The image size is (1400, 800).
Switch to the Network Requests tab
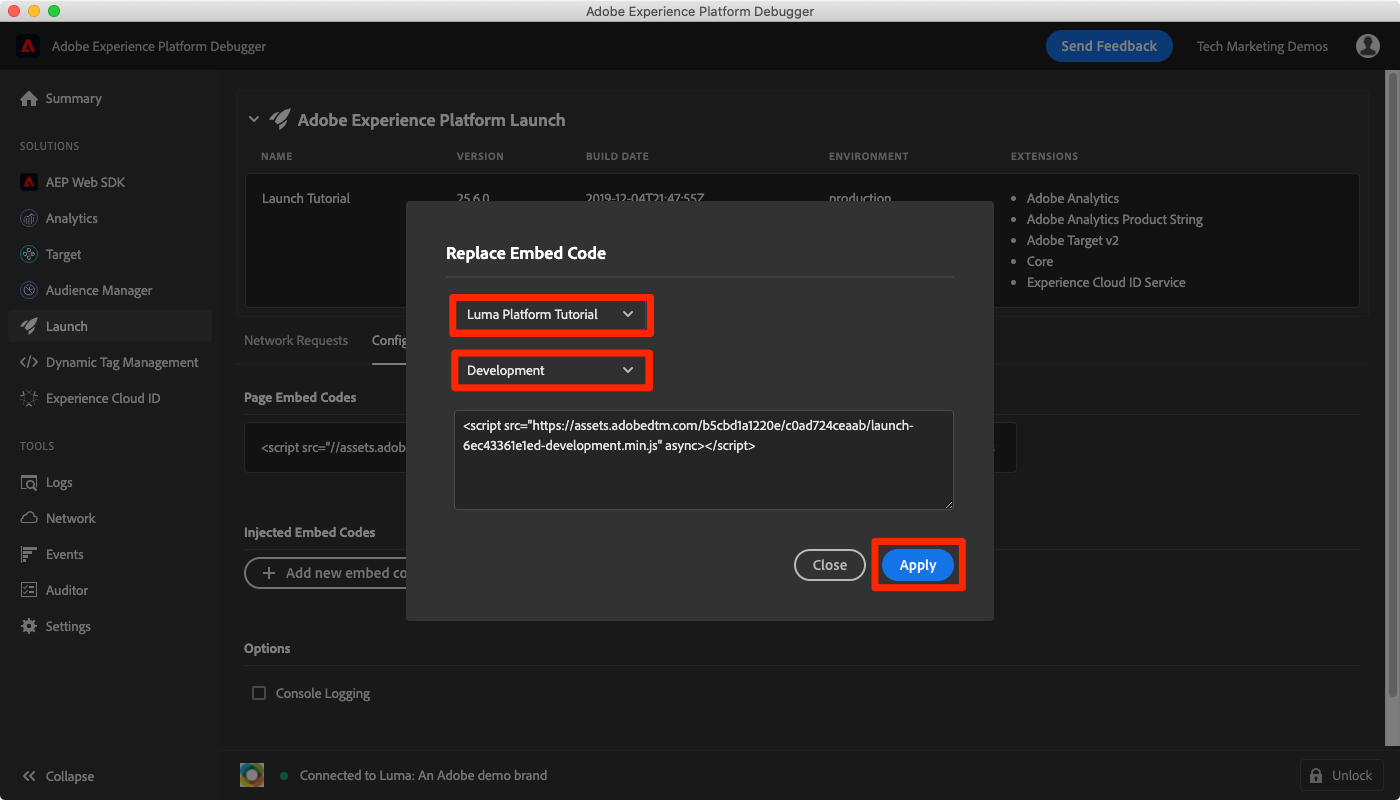(x=296, y=340)
